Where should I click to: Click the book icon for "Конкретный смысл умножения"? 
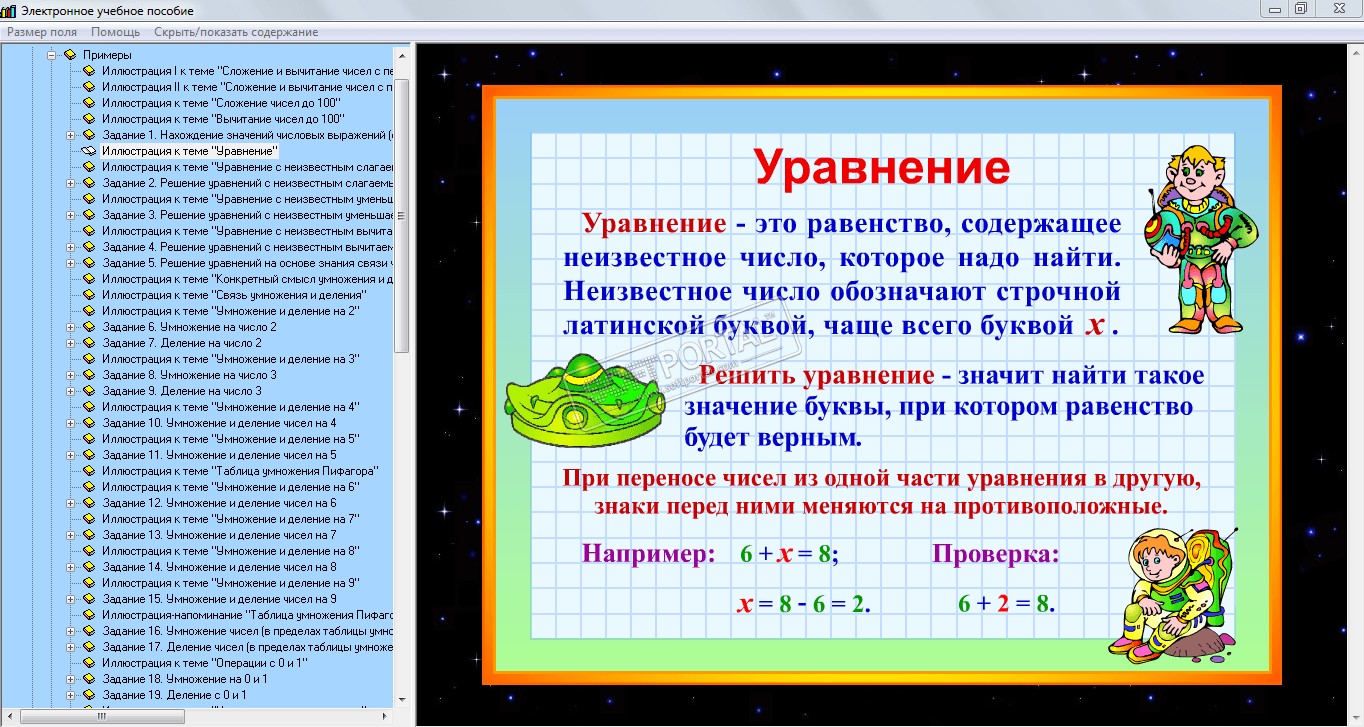[x=88, y=279]
